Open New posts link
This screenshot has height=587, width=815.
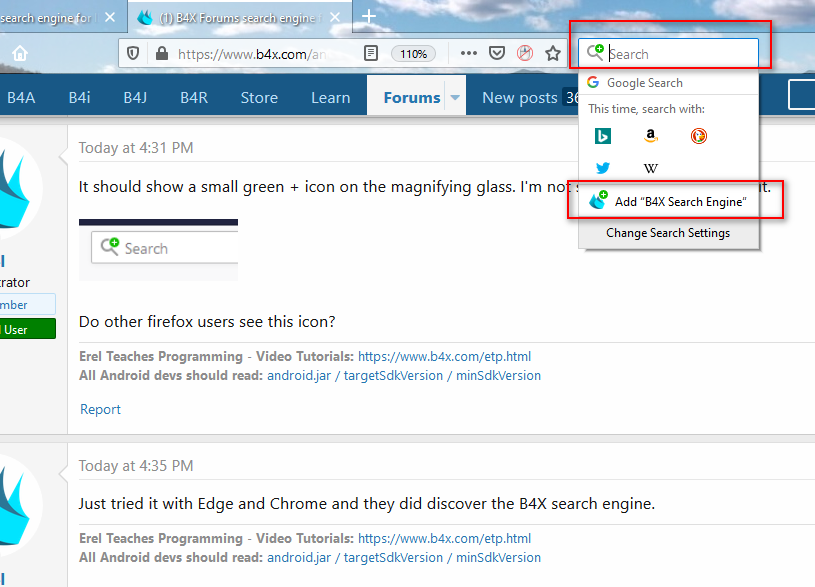point(520,97)
